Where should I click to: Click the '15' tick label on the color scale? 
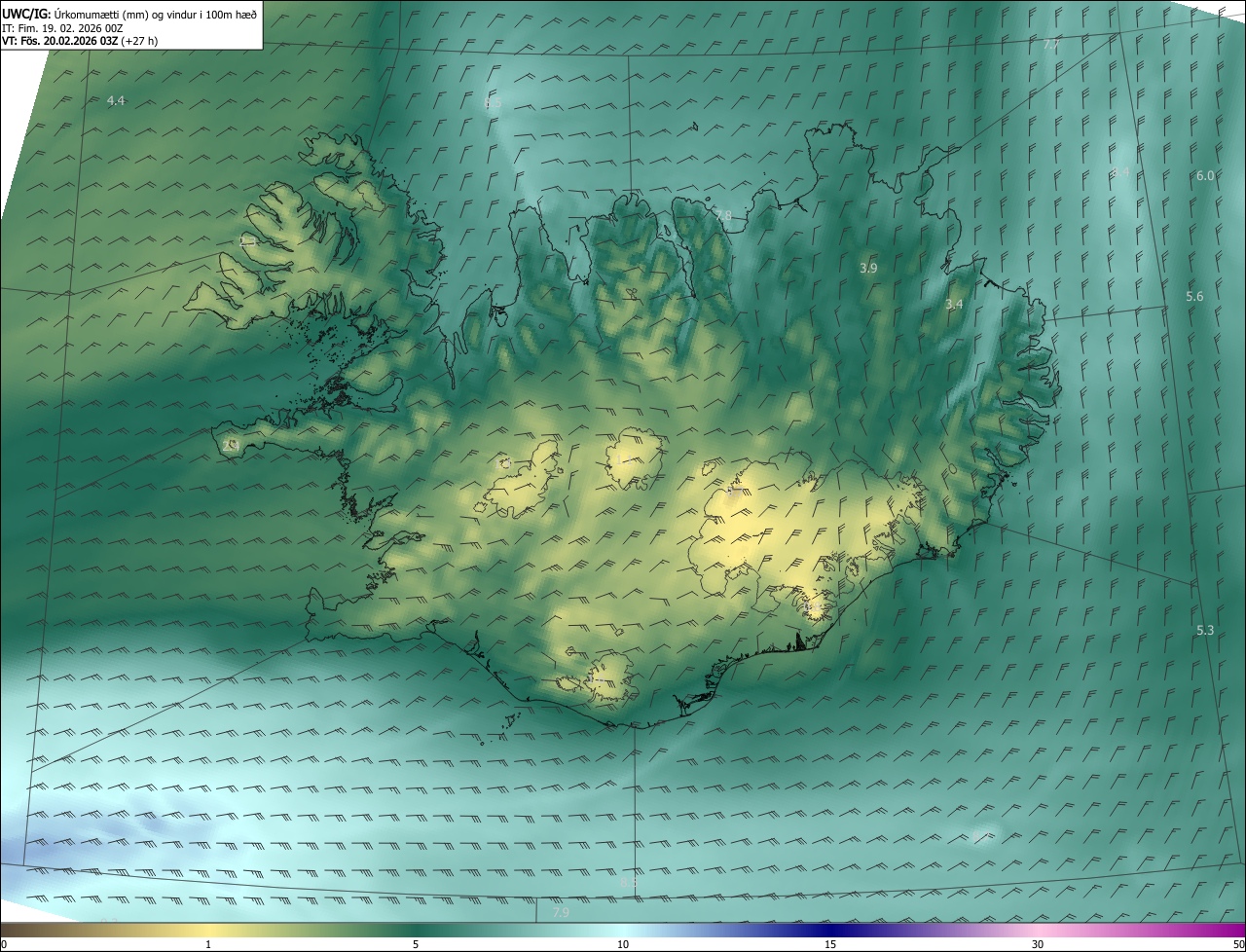830,944
